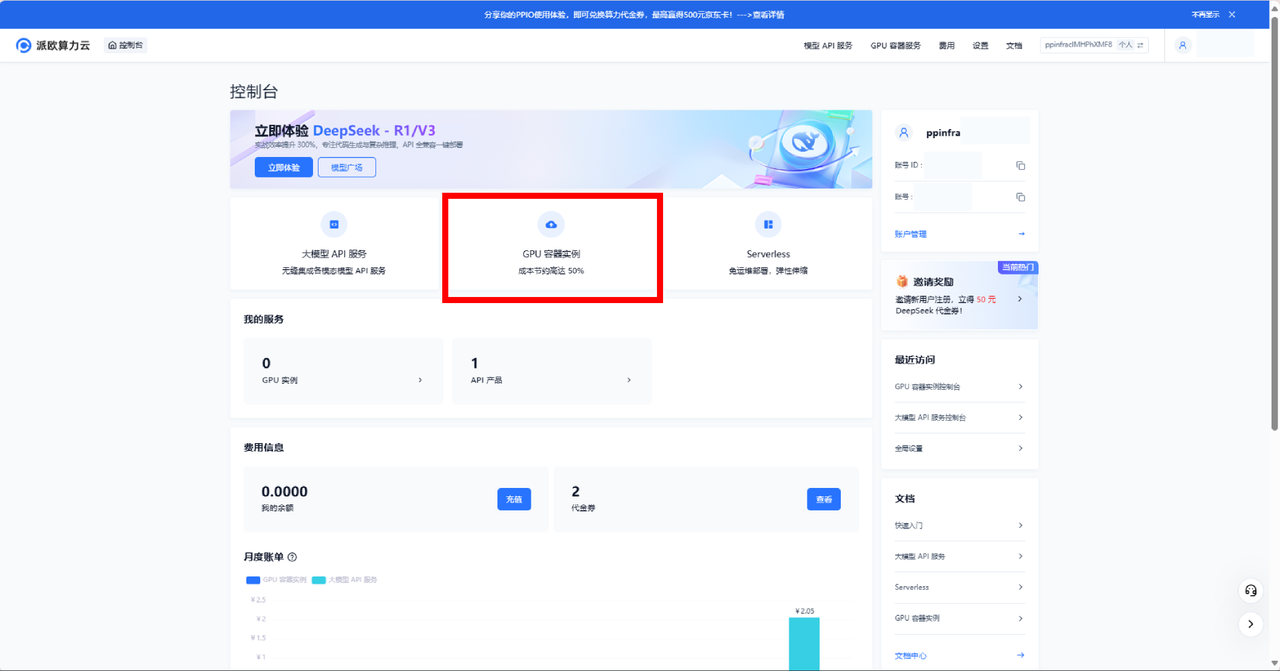Image resolution: width=1280 pixels, height=671 pixels.
Task: Click the arrow next to 账户管理
Action: (1021, 234)
